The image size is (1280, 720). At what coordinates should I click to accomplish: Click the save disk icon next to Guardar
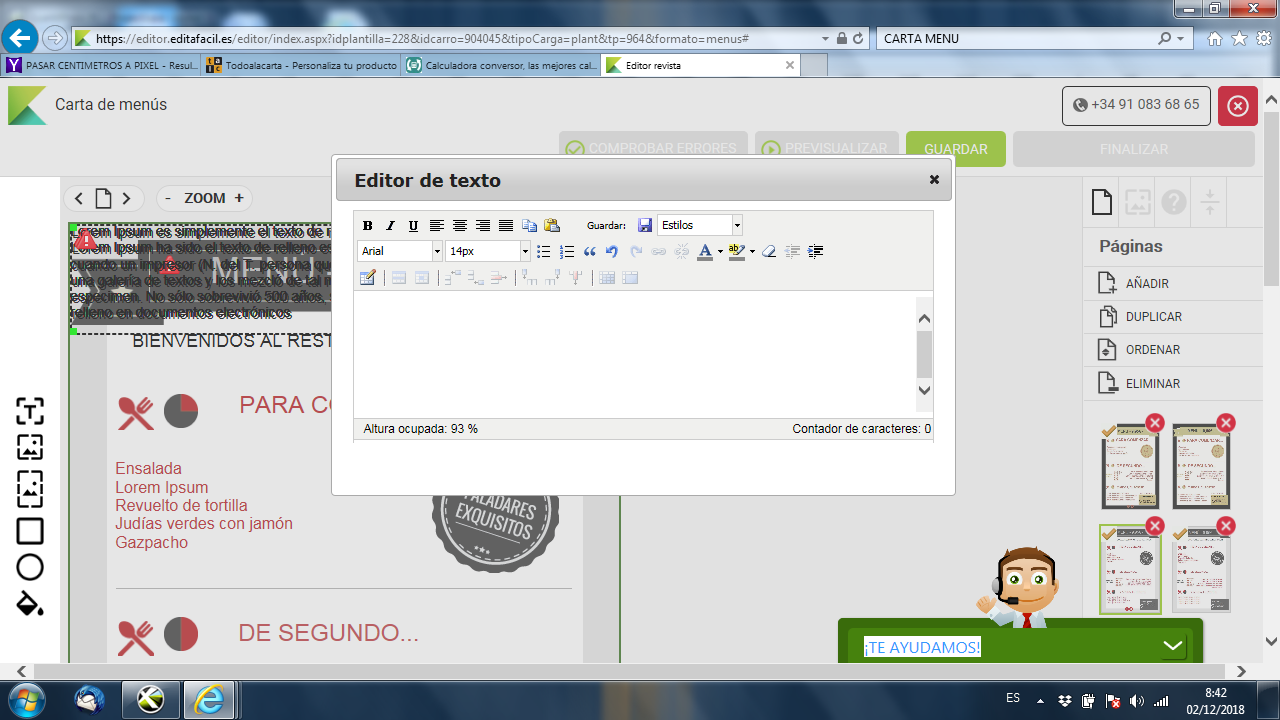(x=645, y=226)
